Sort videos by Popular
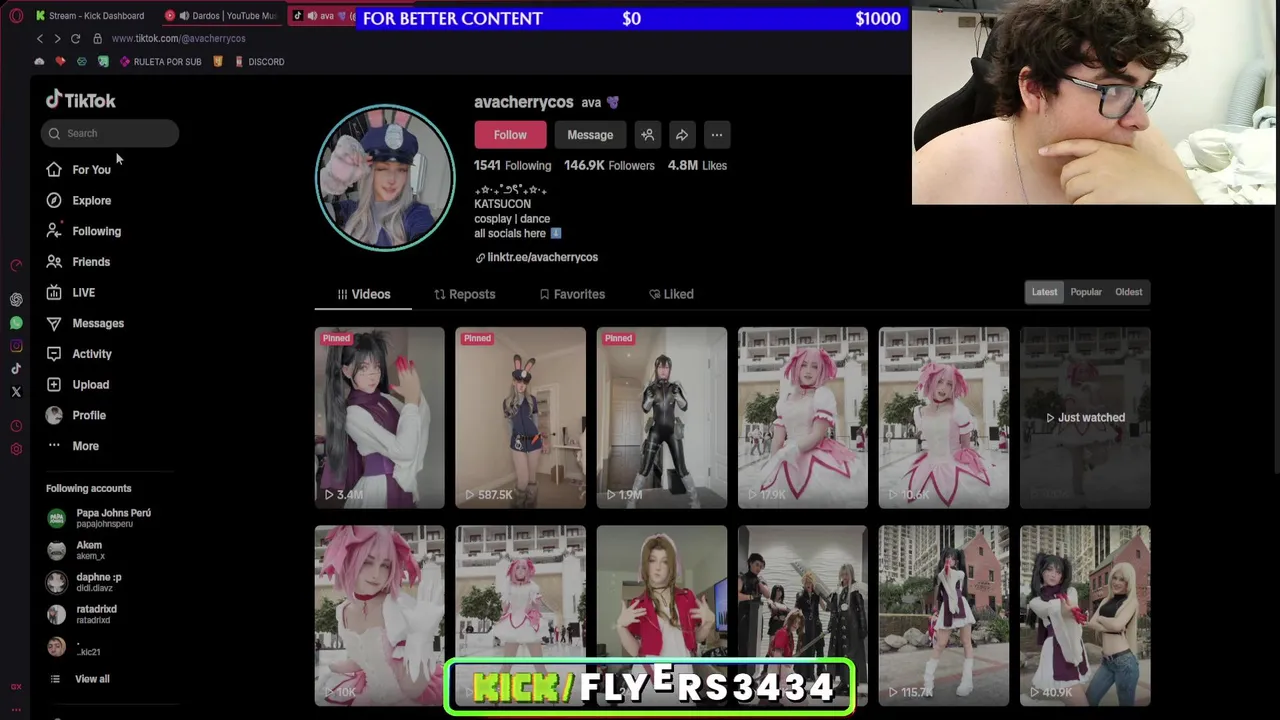Image resolution: width=1280 pixels, height=720 pixels. coord(1086,292)
